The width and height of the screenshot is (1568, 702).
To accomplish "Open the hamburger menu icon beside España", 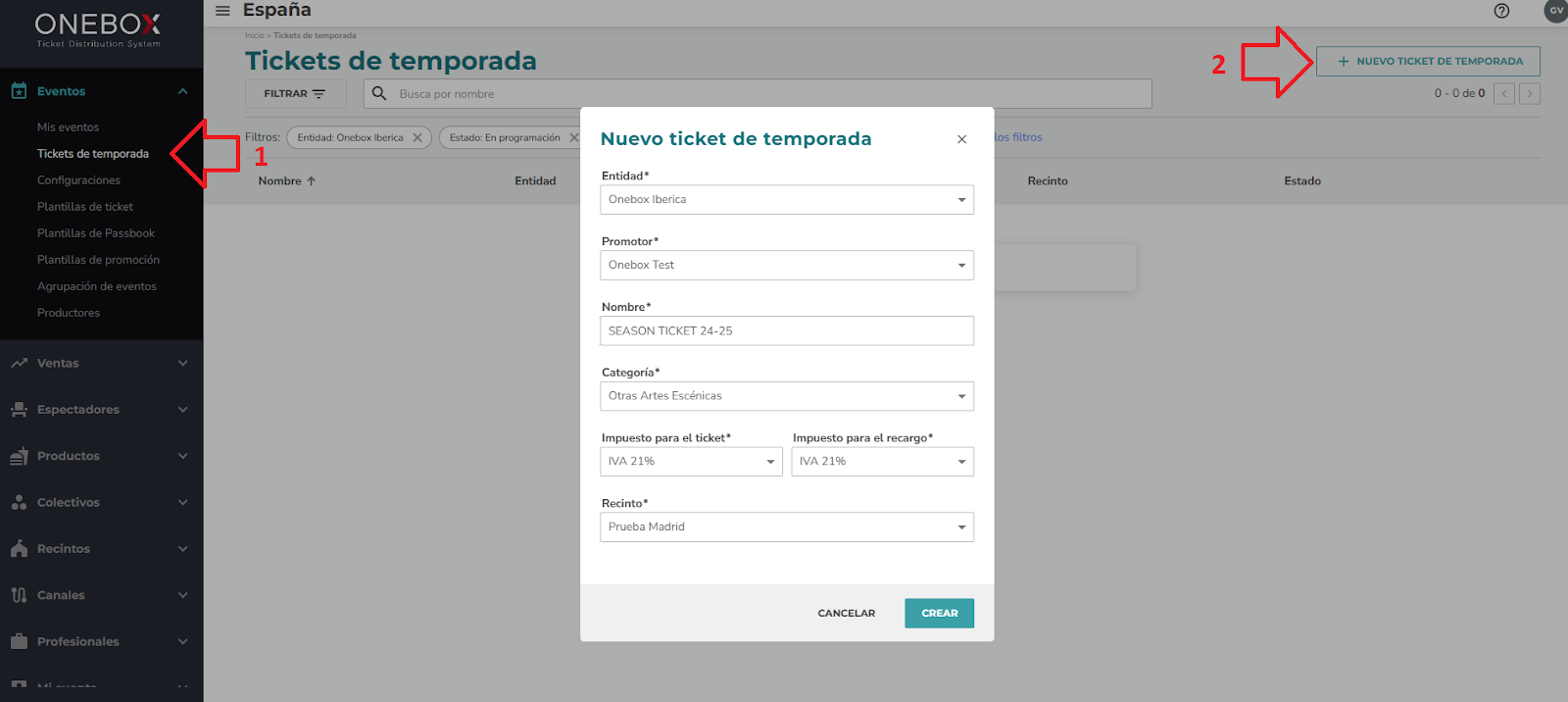I will pos(222,11).
